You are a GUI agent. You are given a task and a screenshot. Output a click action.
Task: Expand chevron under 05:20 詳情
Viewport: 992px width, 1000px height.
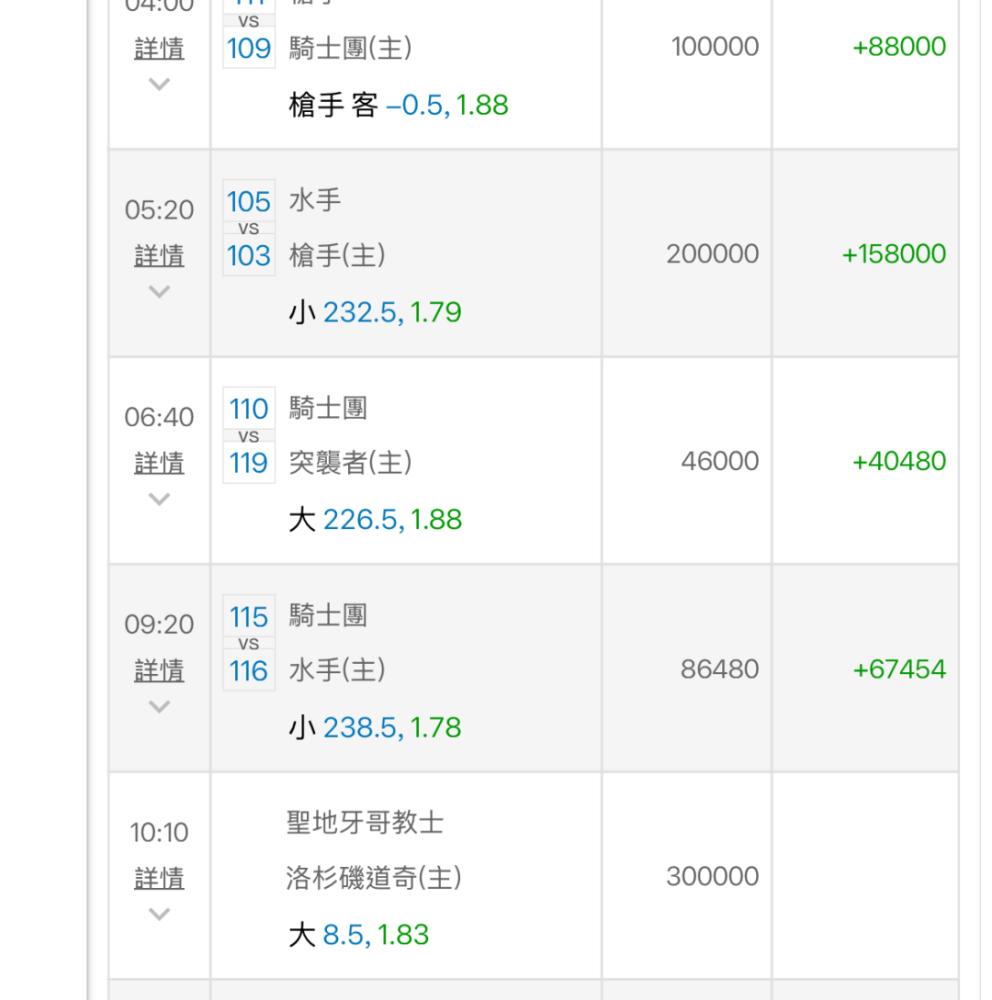pos(159,292)
